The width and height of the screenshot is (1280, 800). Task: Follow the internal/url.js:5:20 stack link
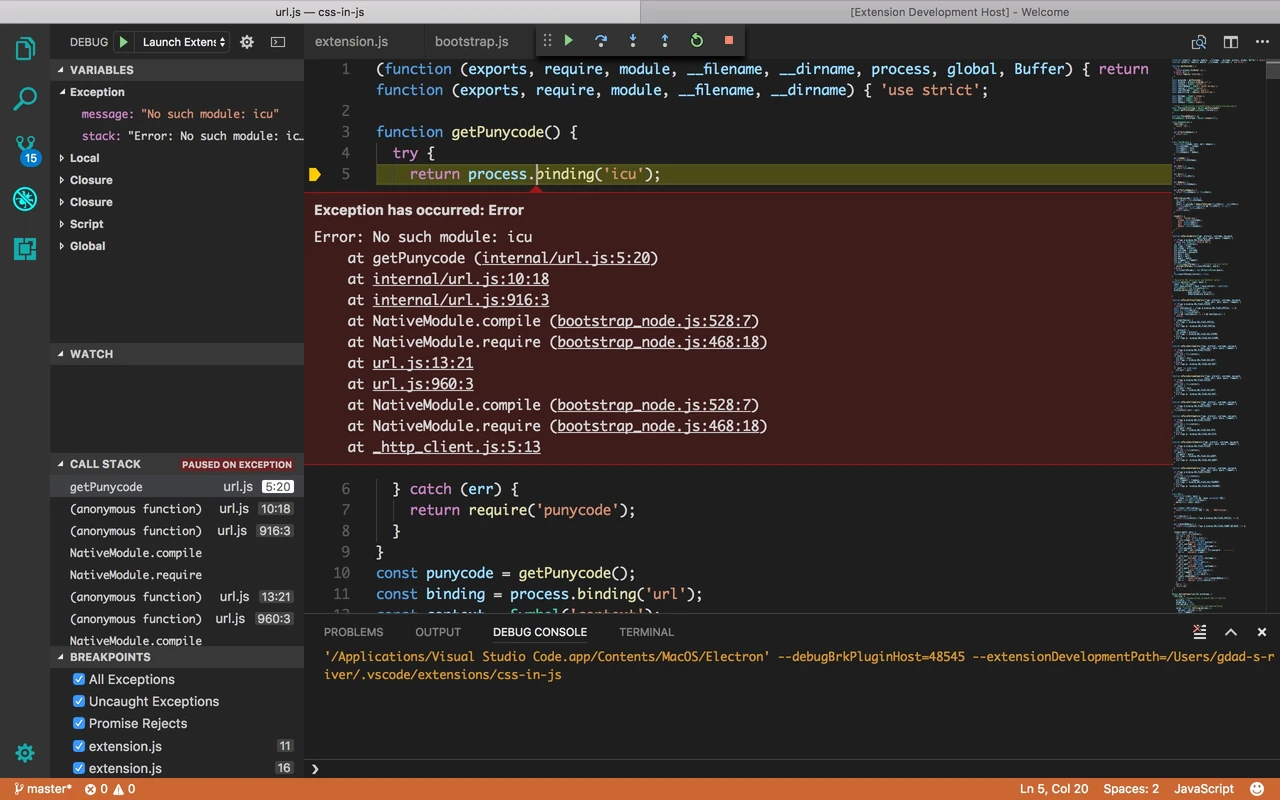(x=566, y=258)
